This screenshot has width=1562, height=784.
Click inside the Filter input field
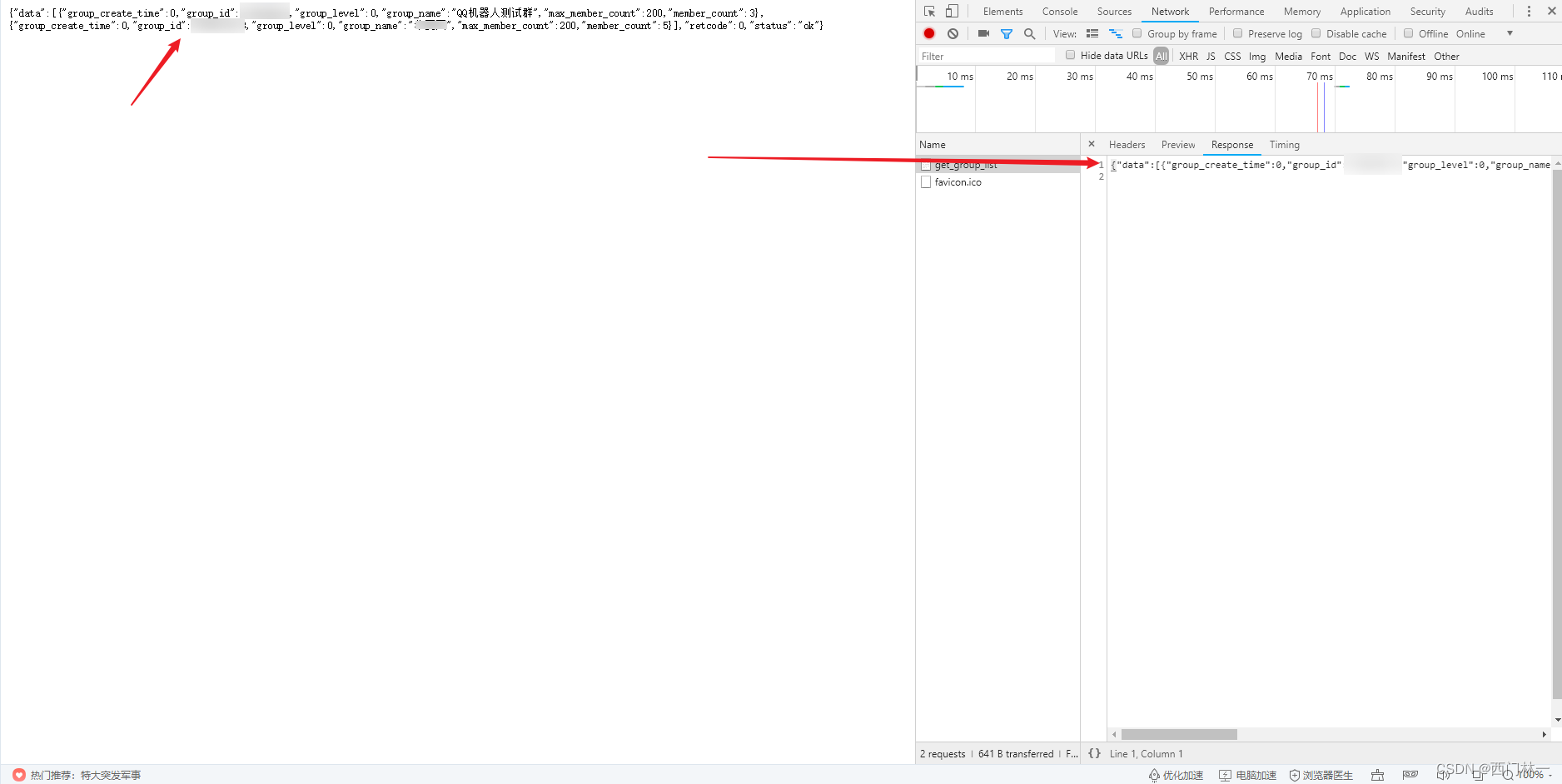pyautogui.click(x=982, y=56)
